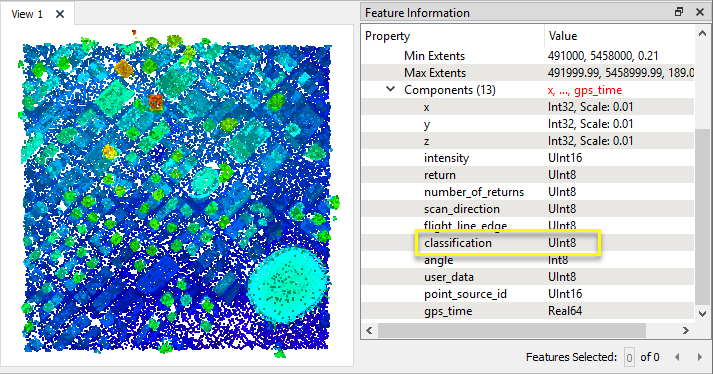Click the UInt16 value of intensity

point(565,158)
